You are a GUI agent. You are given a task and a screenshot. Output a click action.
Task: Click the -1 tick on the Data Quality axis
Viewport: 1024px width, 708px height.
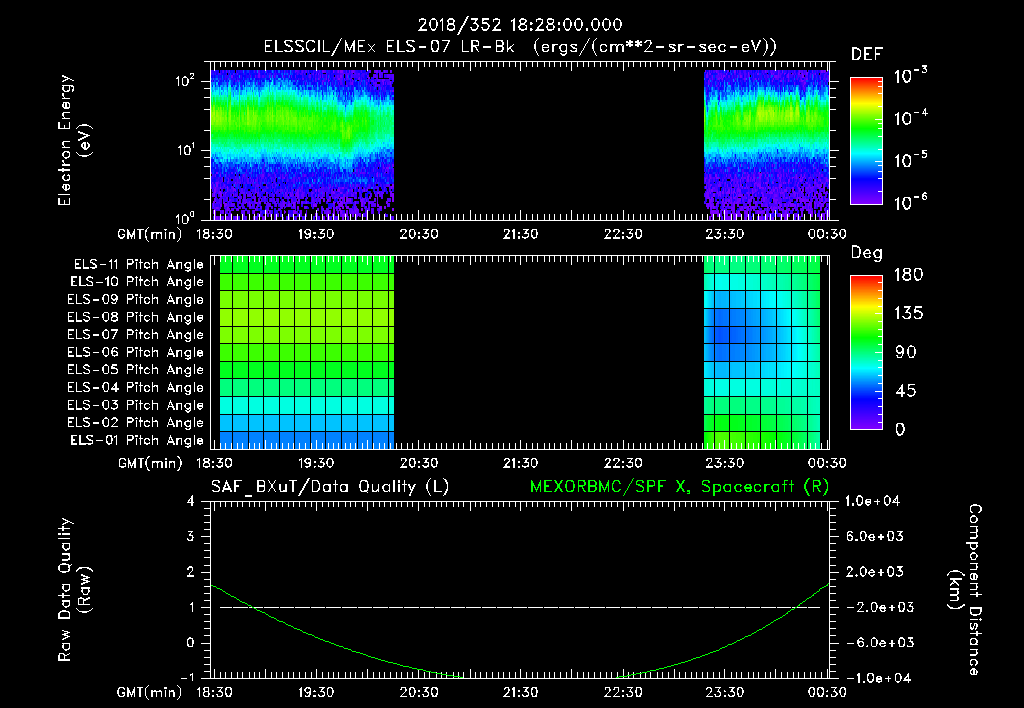187,677
